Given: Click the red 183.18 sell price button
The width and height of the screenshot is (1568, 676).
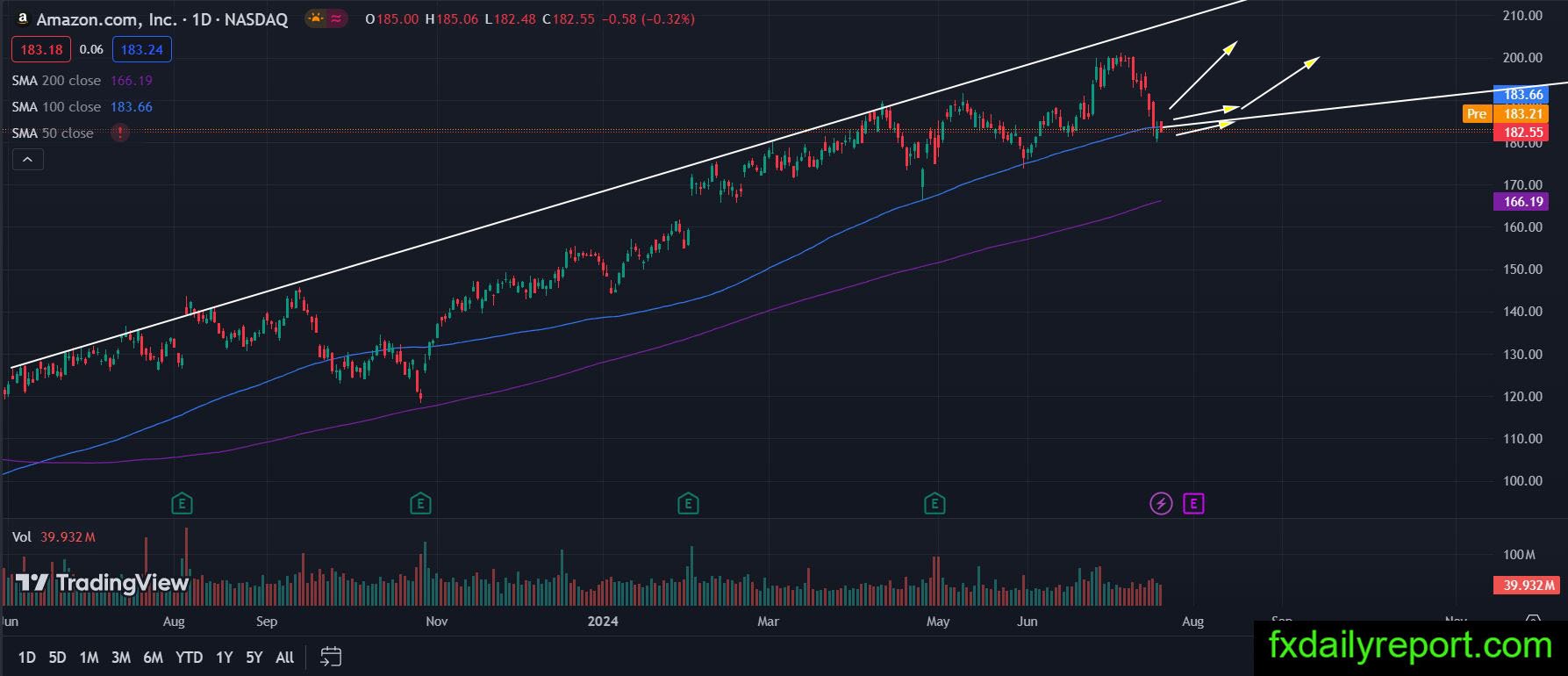Looking at the screenshot, I should click(x=42, y=49).
